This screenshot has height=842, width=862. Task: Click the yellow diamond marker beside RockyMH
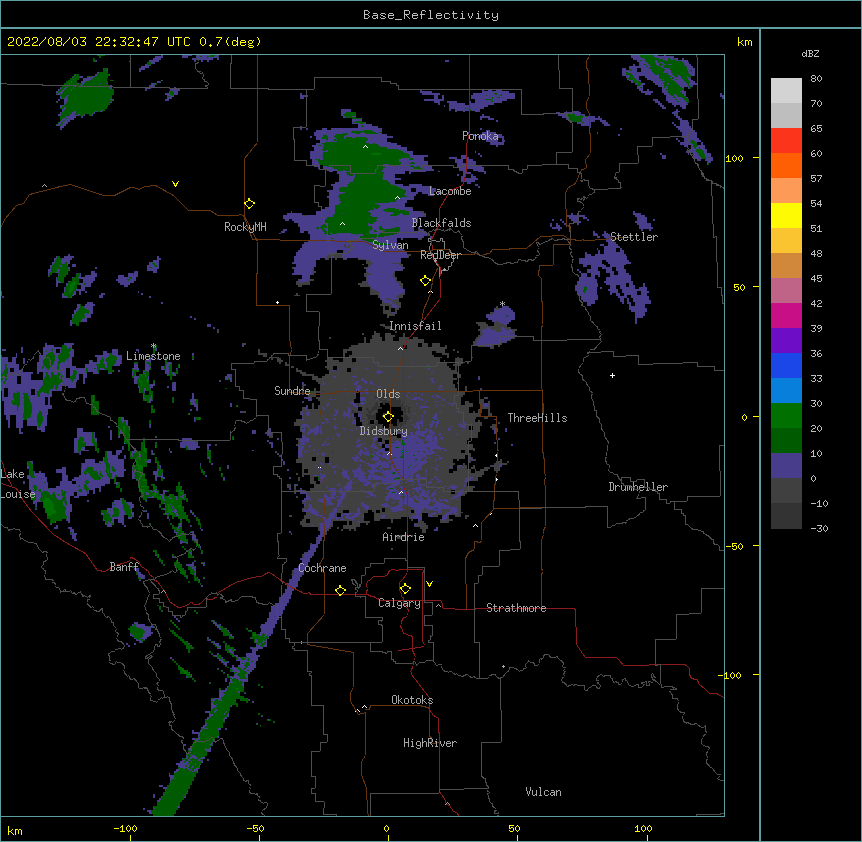[250, 204]
